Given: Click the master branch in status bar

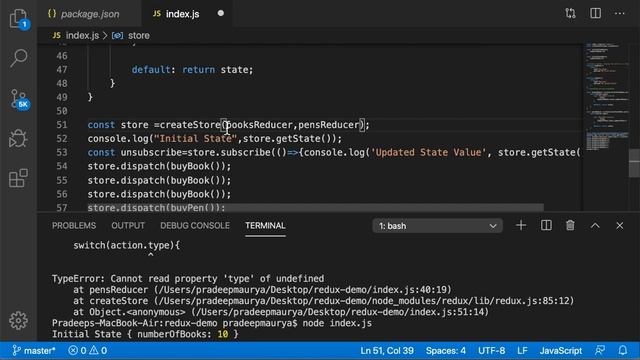Looking at the screenshot, I should click(x=34, y=350).
